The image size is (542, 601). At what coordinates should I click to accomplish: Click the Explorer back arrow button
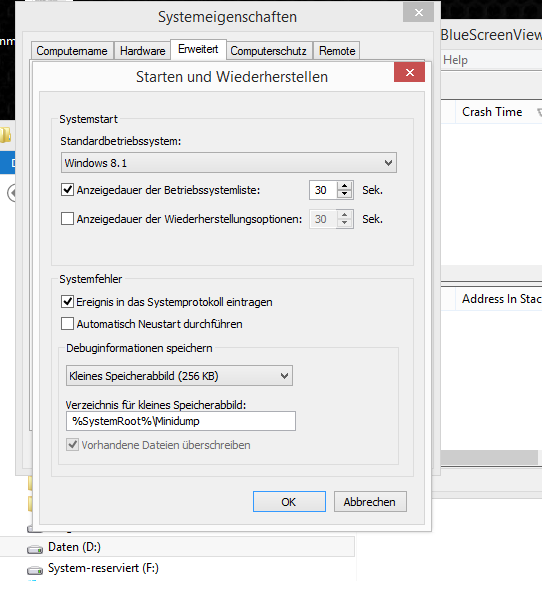pos(12,193)
